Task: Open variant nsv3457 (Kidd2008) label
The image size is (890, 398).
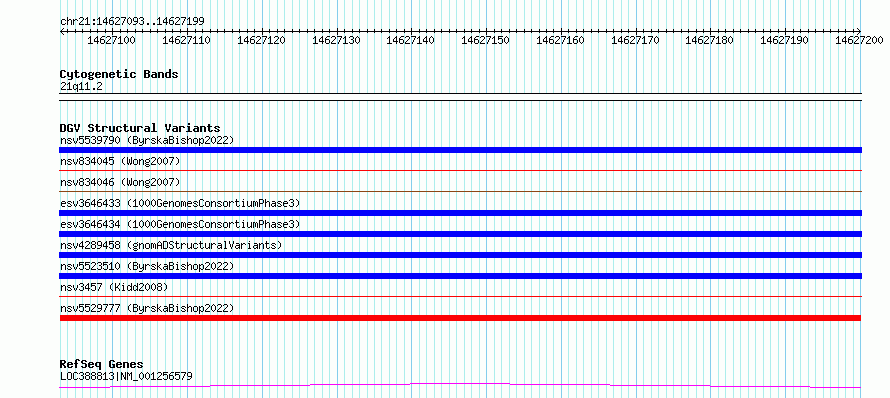Action: click(114, 287)
